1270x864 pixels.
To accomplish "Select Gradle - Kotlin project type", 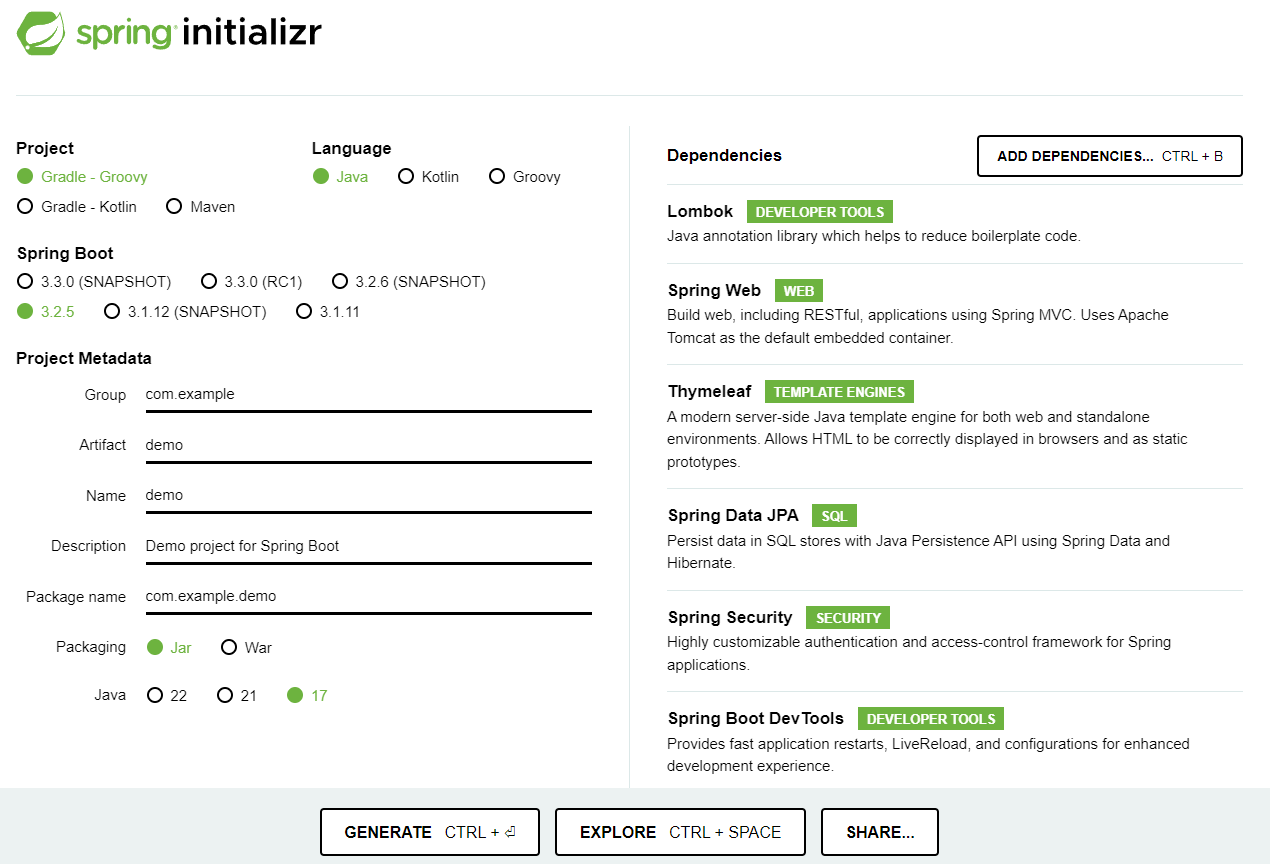I will [77, 207].
